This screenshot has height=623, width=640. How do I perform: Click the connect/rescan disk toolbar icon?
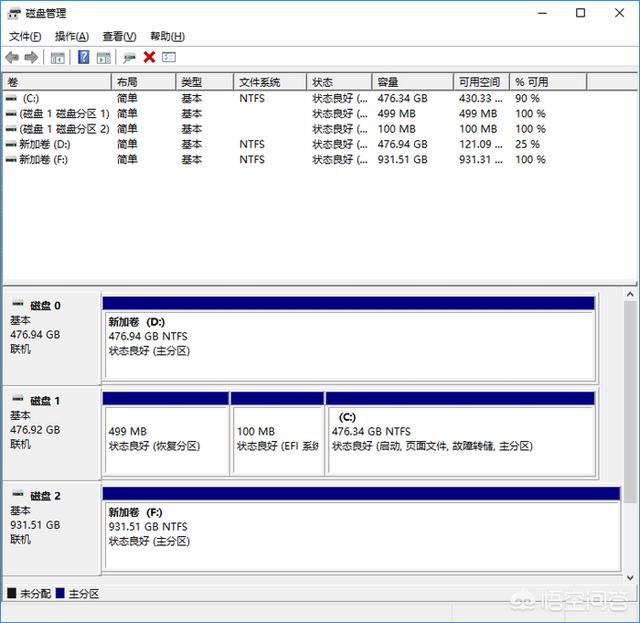[x=130, y=58]
